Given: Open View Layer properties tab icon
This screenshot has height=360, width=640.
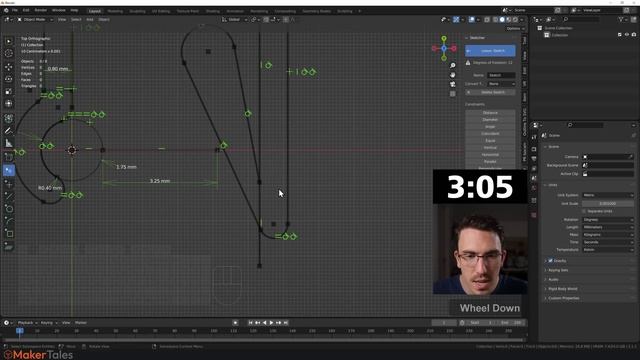Looking at the screenshot, I should [x=534, y=169].
